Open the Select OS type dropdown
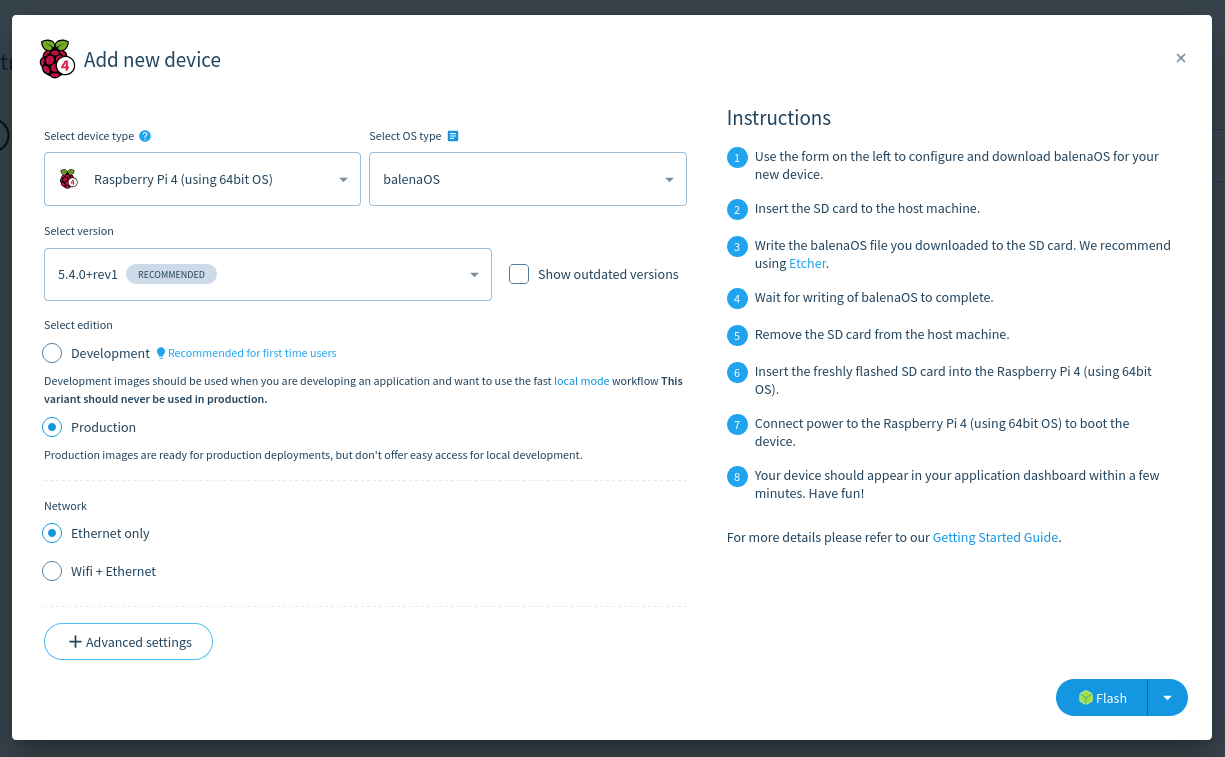This screenshot has height=757, width=1225. coord(528,179)
